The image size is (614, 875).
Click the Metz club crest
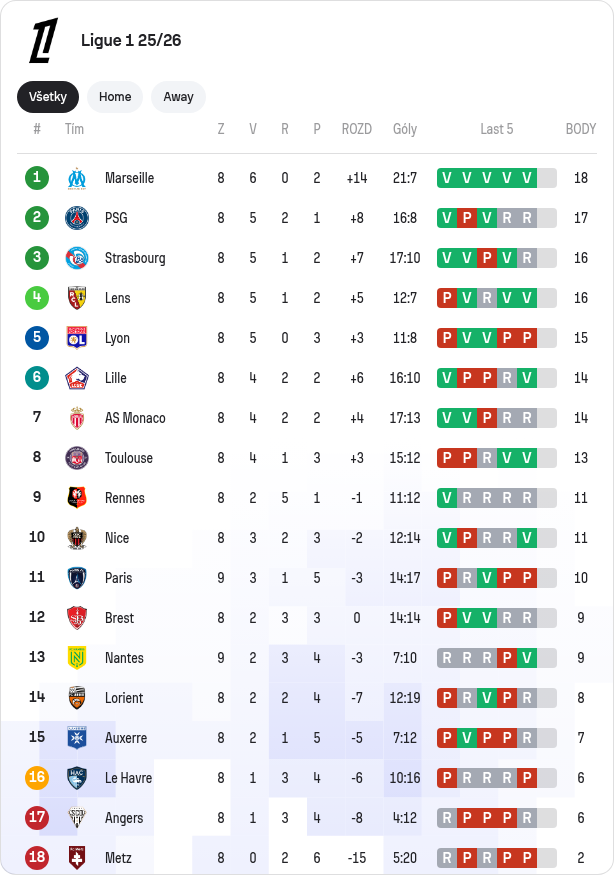pos(77,858)
